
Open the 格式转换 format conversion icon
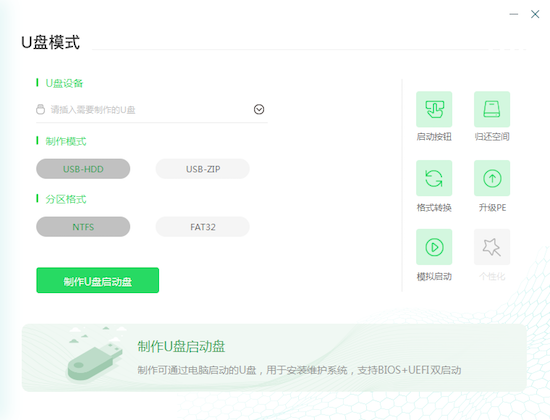(434, 178)
